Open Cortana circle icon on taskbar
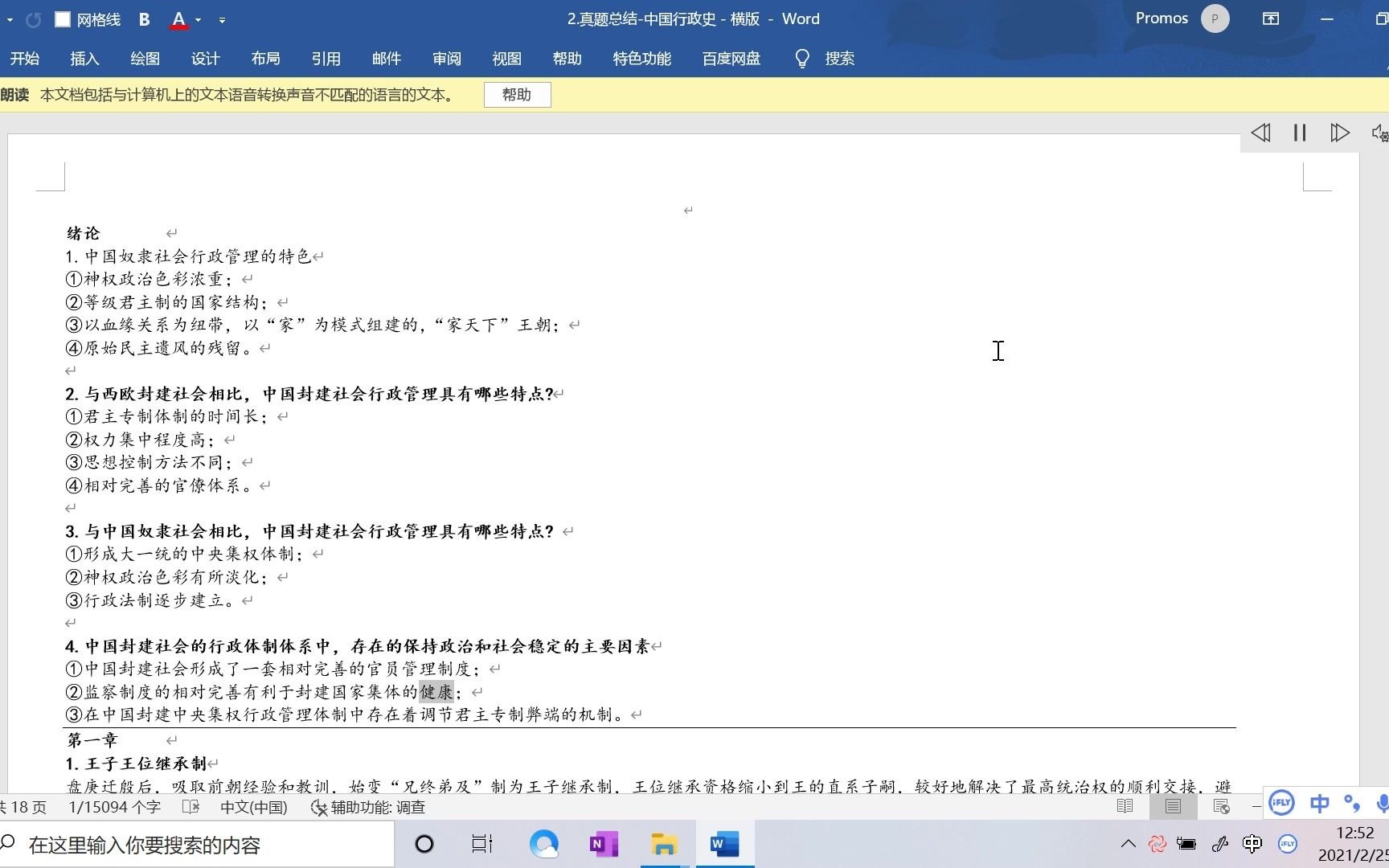Image resolution: width=1389 pixels, height=868 pixels. pyautogui.click(x=424, y=844)
